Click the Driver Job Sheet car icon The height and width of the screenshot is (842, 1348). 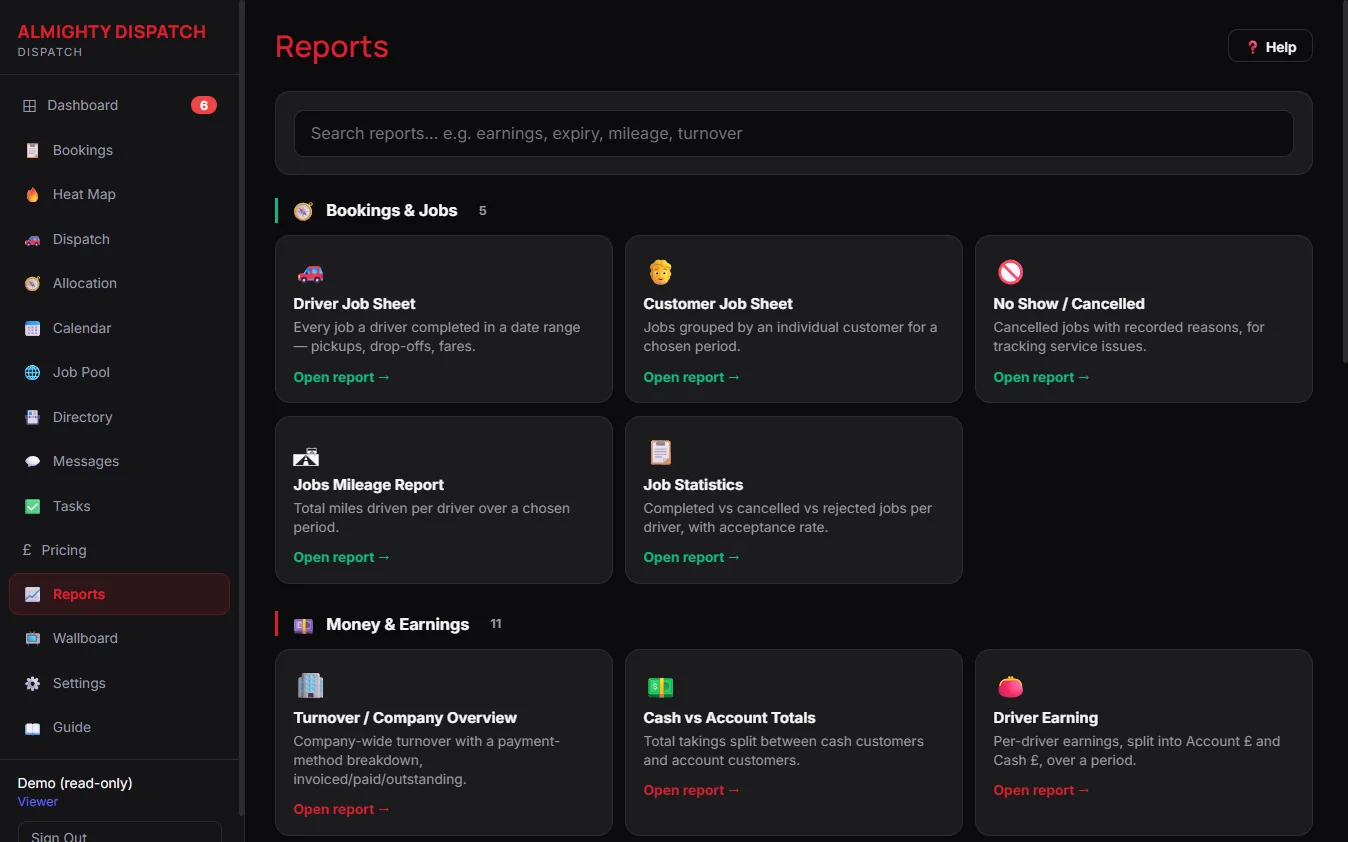click(x=310, y=272)
